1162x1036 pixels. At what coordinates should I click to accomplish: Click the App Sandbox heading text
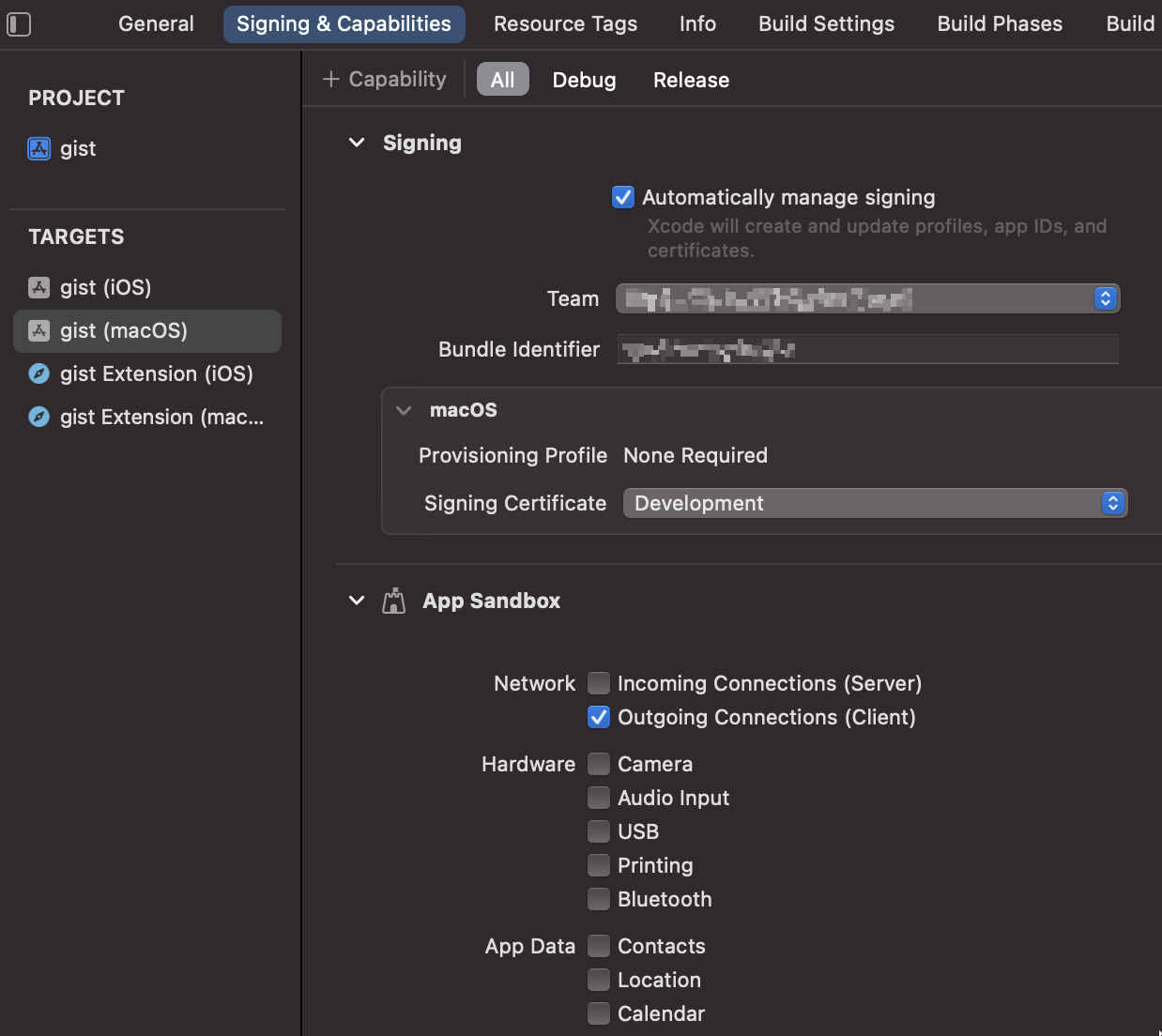[491, 601]
